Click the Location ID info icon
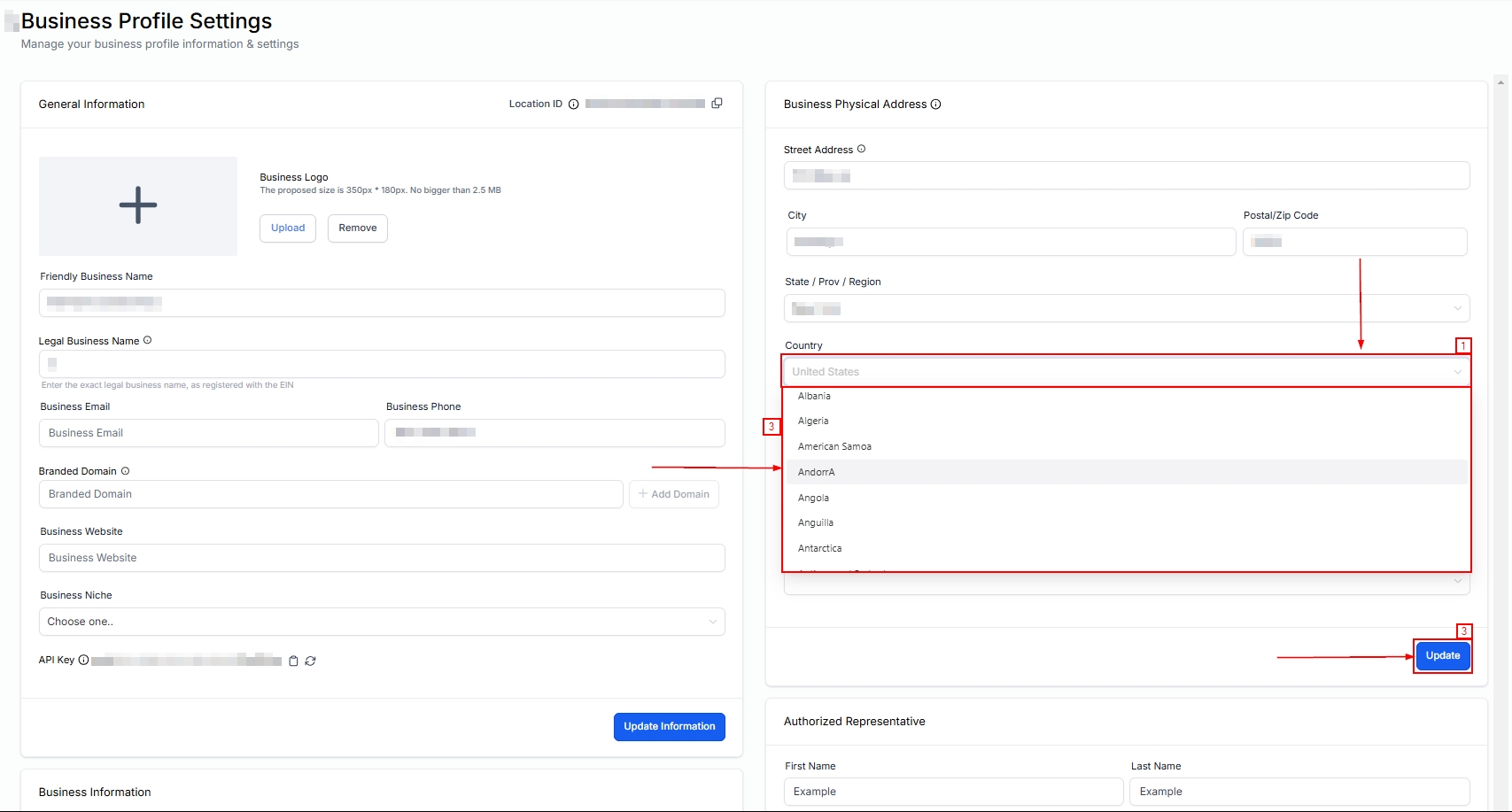The height and width of the screenshot is (812, 1512). 573,104
